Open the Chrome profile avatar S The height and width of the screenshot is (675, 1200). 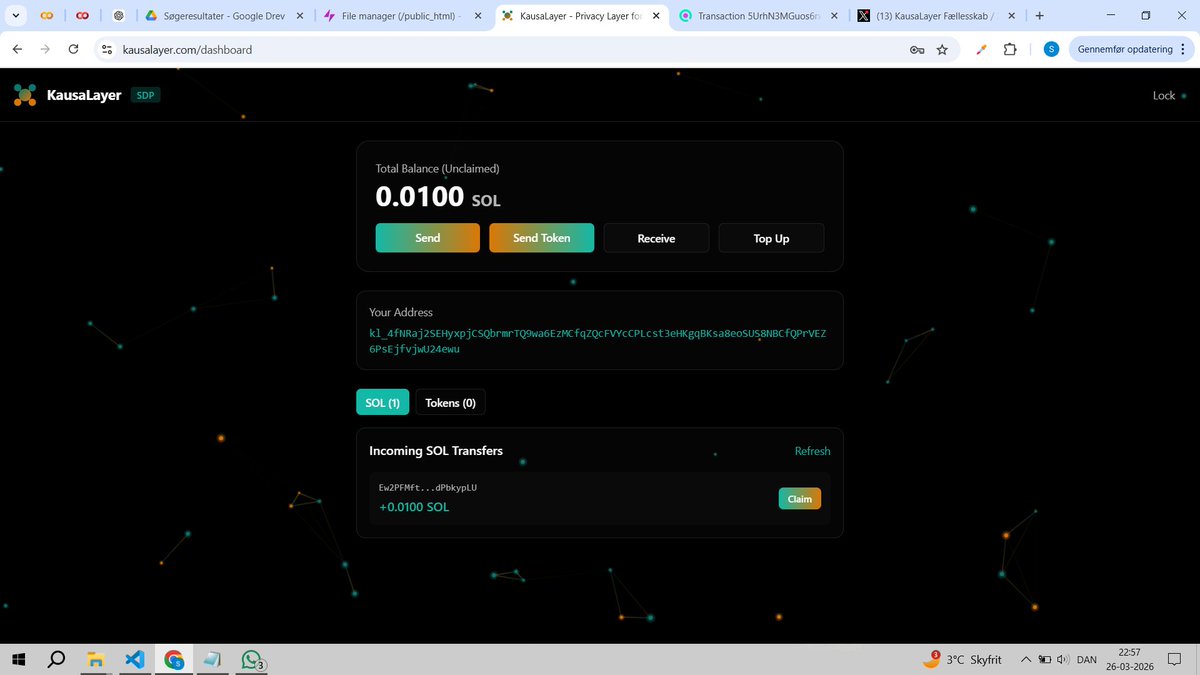(1051, 50)
